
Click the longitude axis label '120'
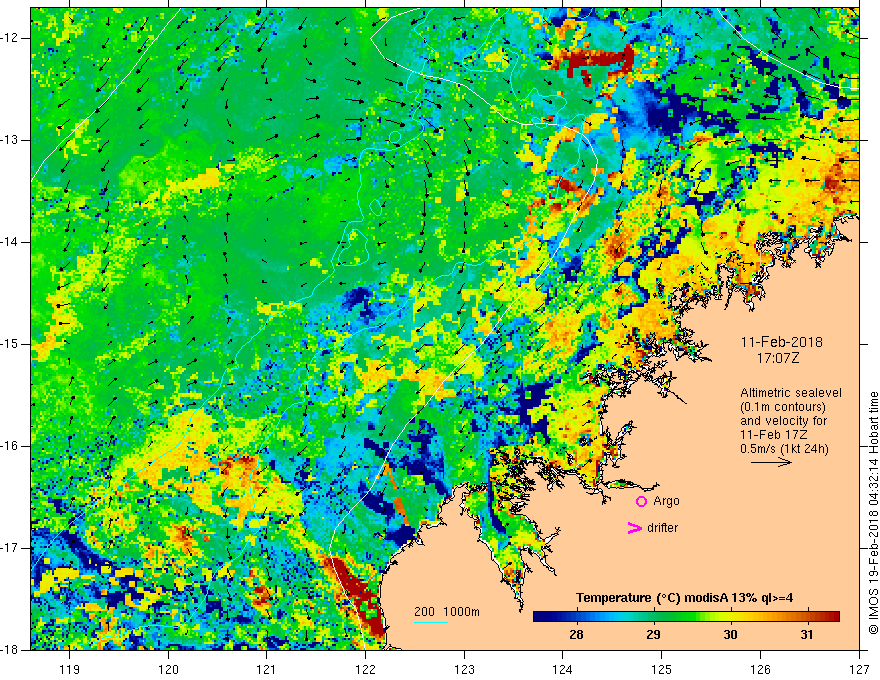[x=168, y=669]
